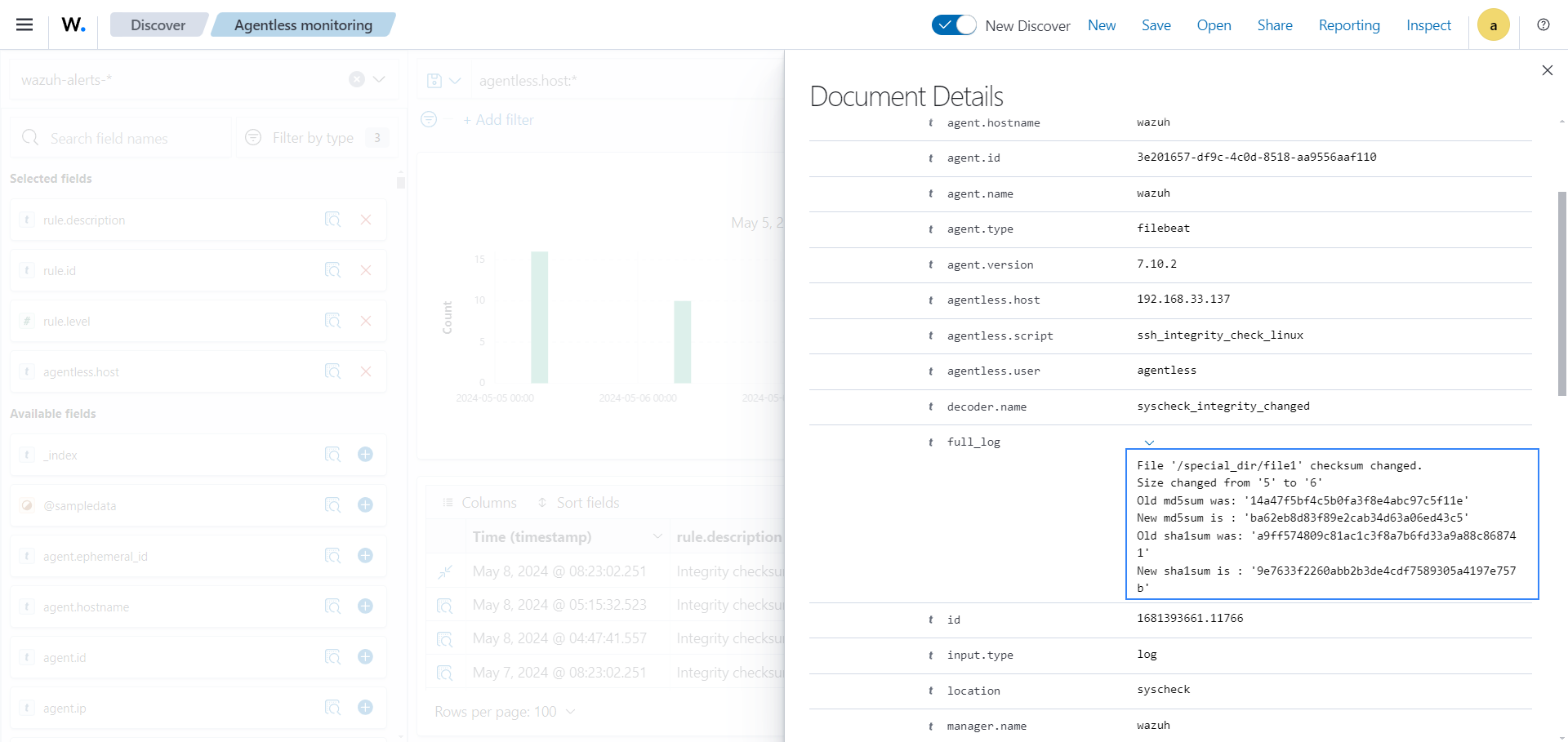Remove rule.description from selected fields

[366, 220]
